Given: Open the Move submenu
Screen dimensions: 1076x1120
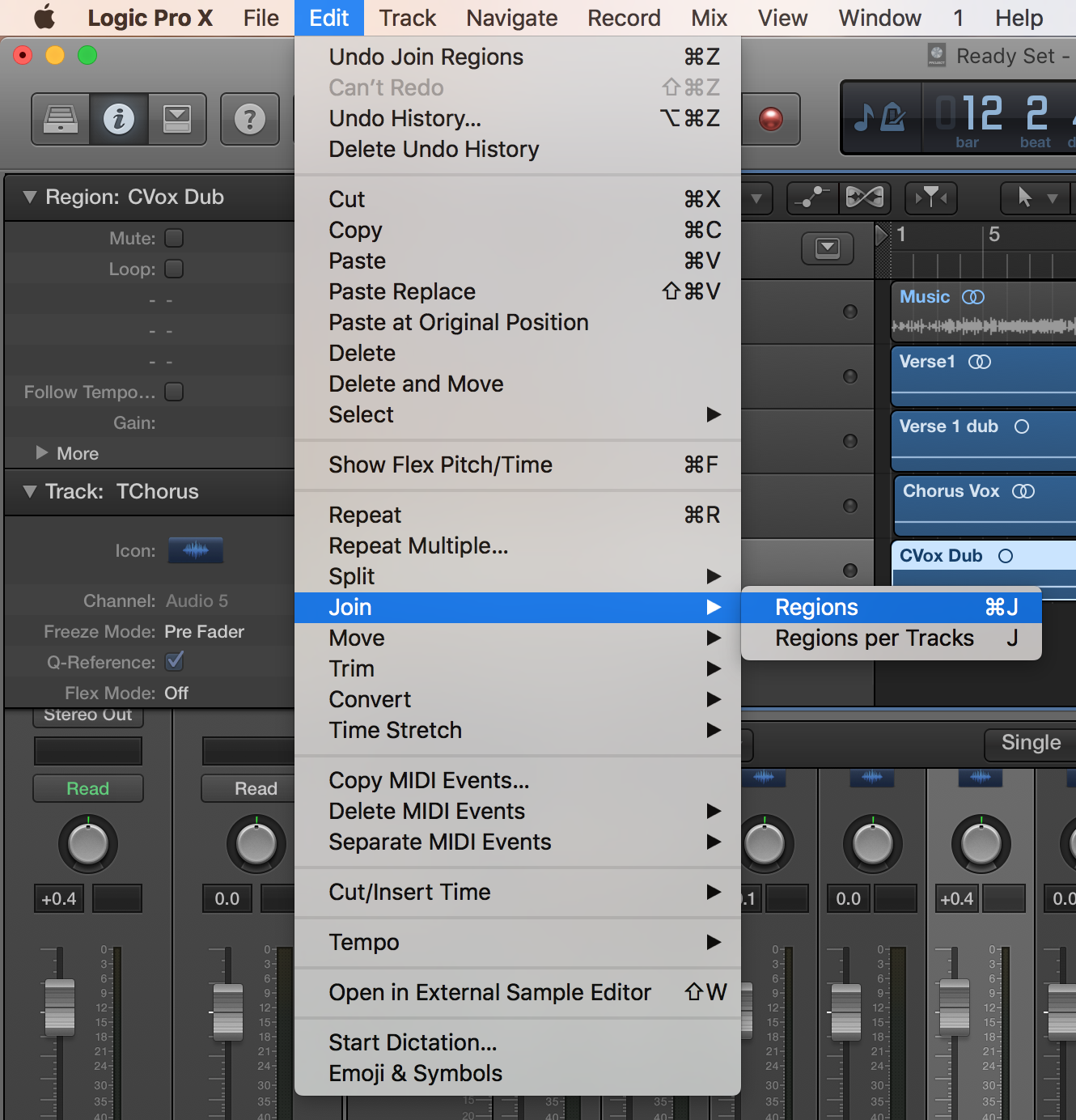Looking at the screenshot, I should [x=518, y=638].
